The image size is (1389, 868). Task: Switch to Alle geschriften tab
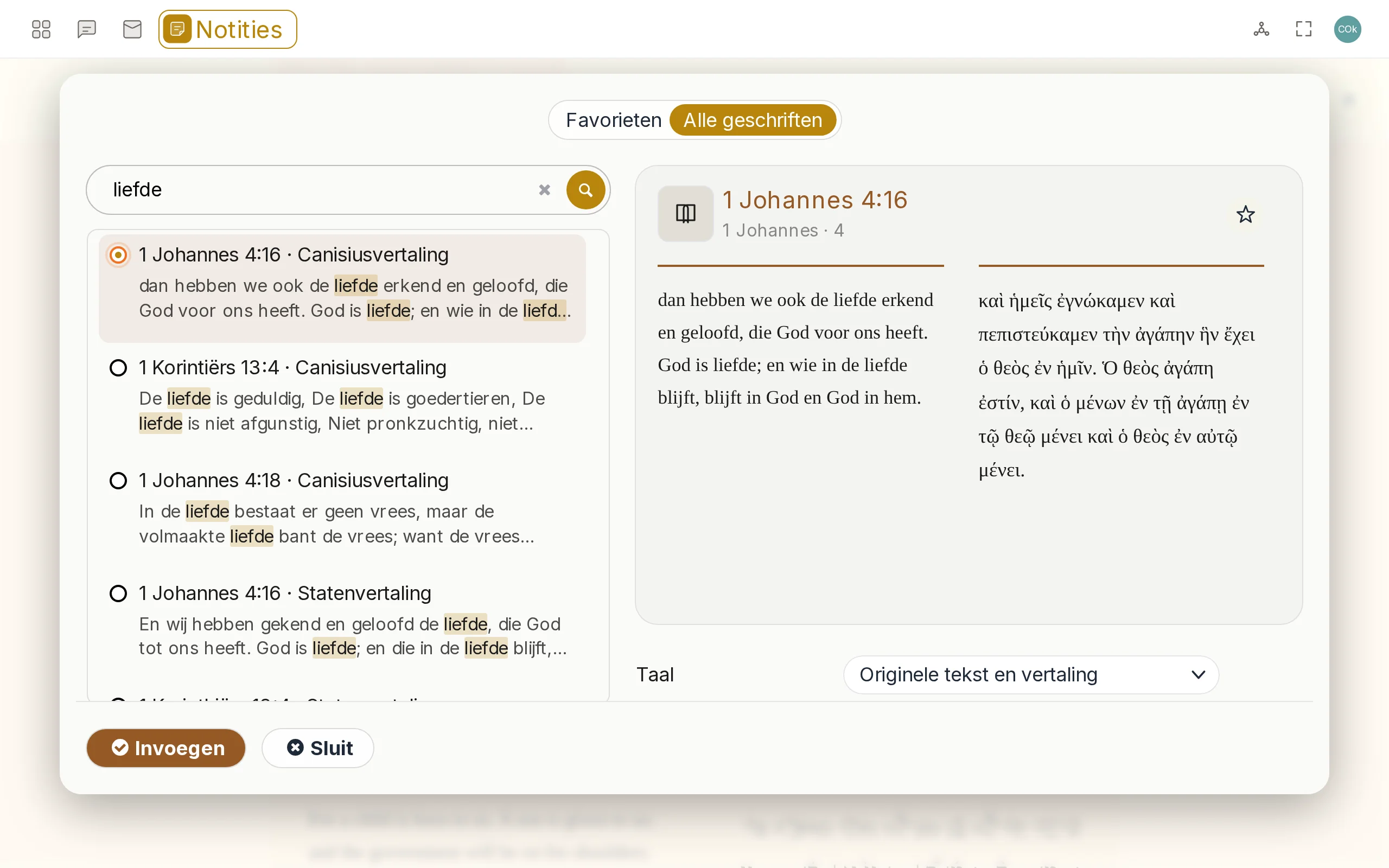[753, 120]
